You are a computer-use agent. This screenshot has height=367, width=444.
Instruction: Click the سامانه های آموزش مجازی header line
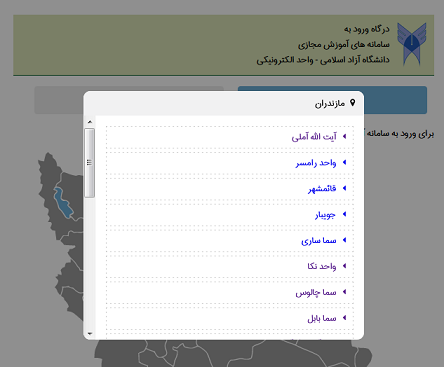tap(344, 44)
